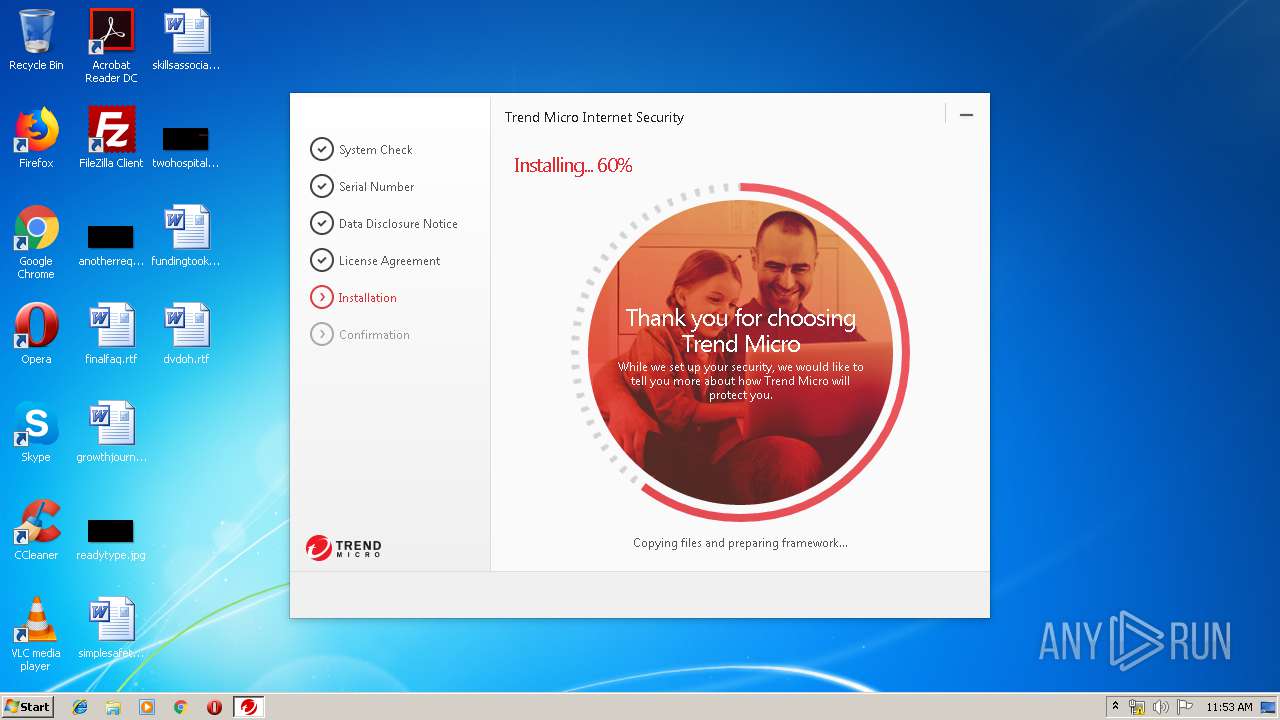Open the Skype desktop shortcut

click(x=36, y=432)
